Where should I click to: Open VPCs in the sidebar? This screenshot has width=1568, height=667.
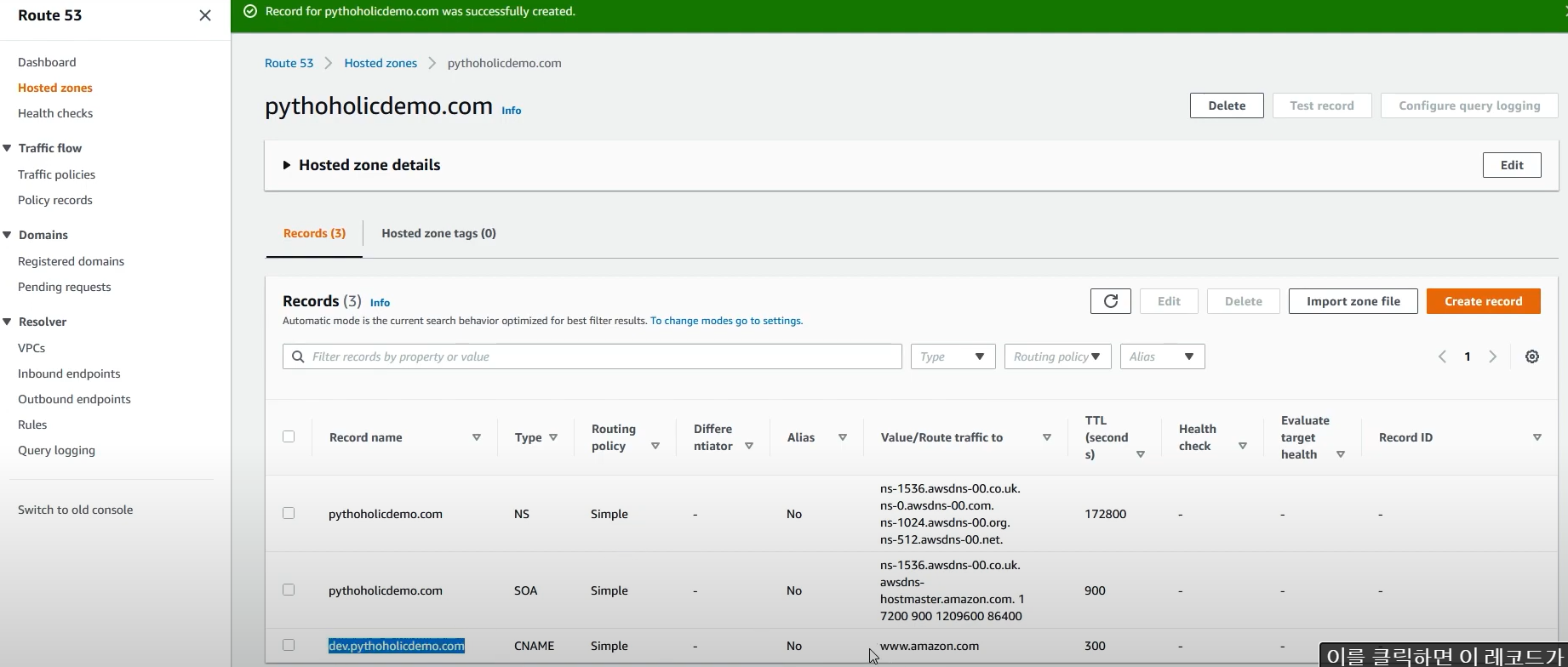(31, 348)
